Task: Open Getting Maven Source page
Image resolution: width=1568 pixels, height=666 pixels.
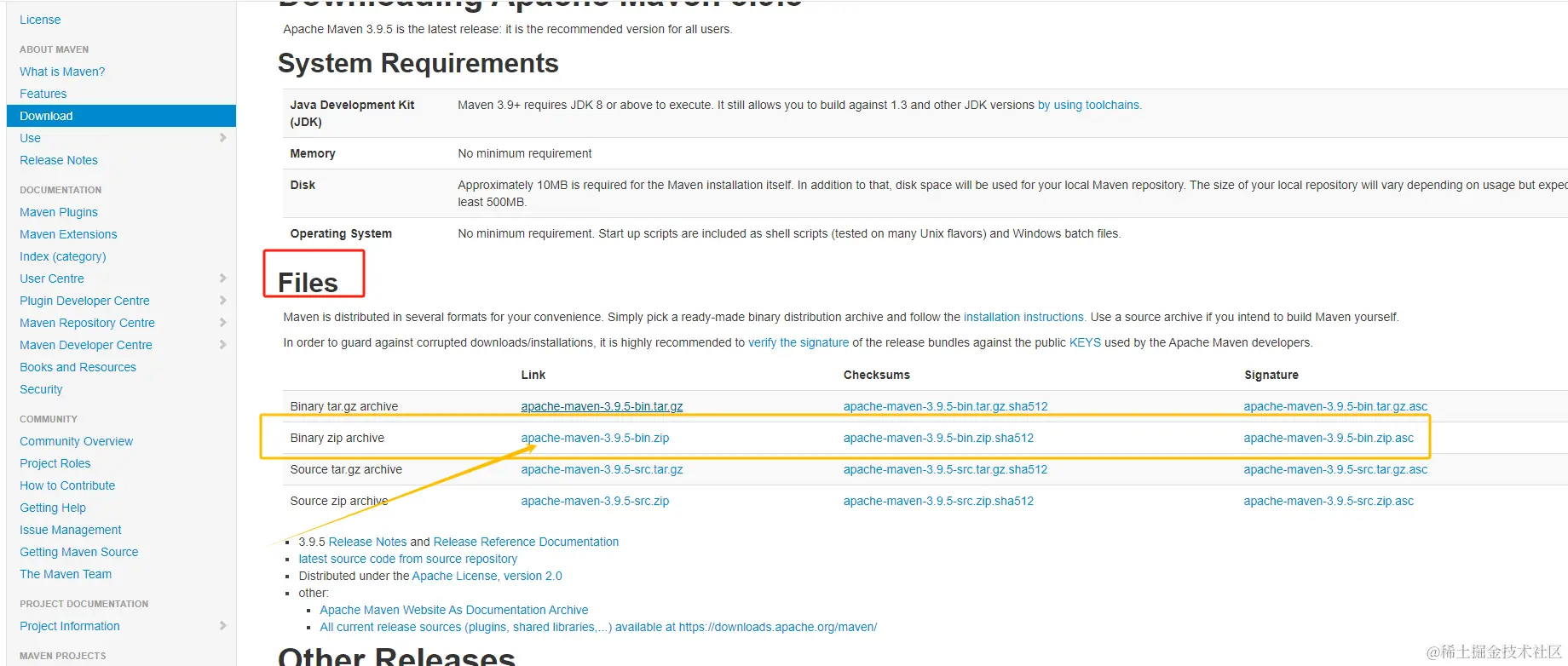Action: [x=78, y=552]
